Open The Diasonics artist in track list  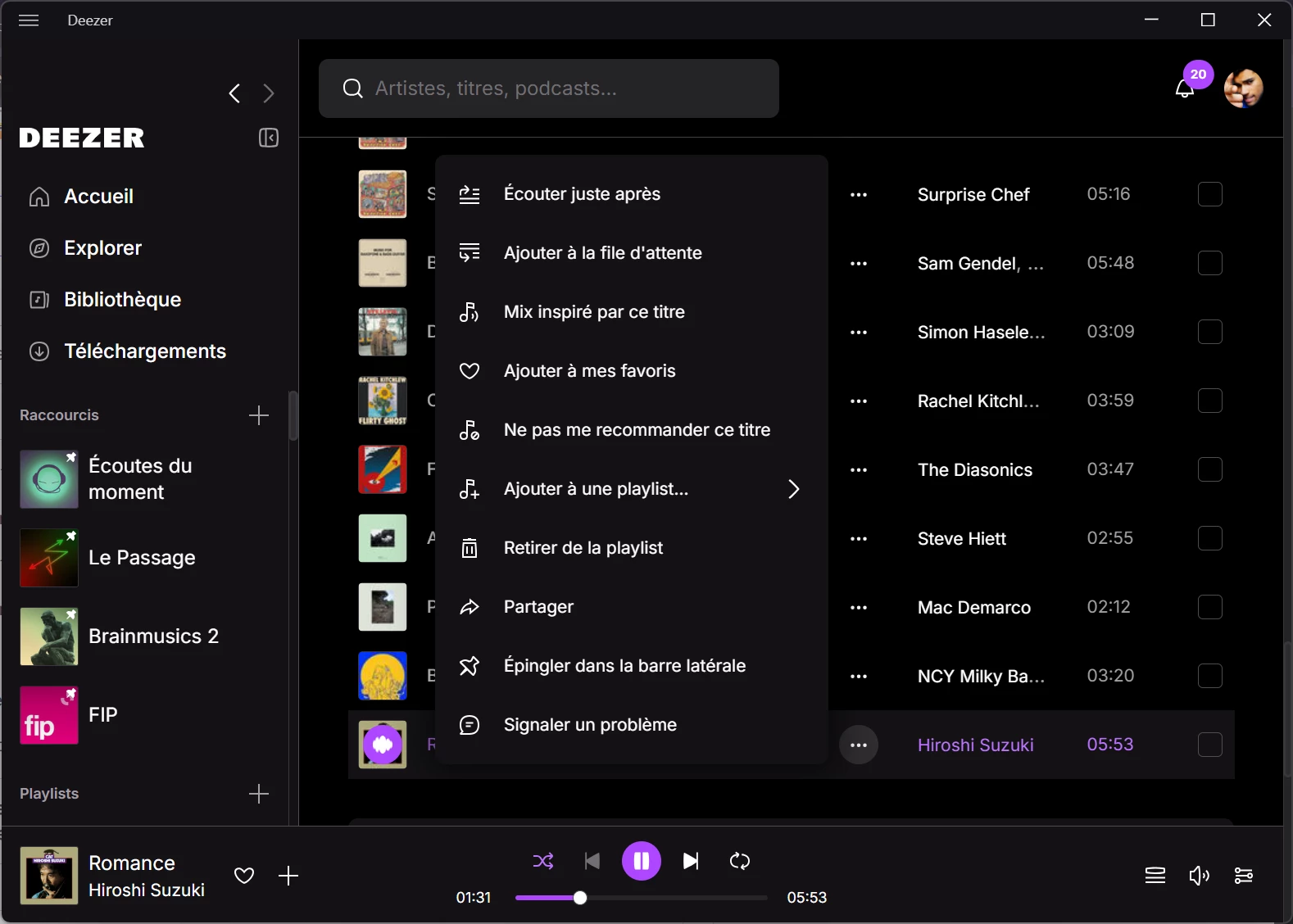(x=975, y=470)
